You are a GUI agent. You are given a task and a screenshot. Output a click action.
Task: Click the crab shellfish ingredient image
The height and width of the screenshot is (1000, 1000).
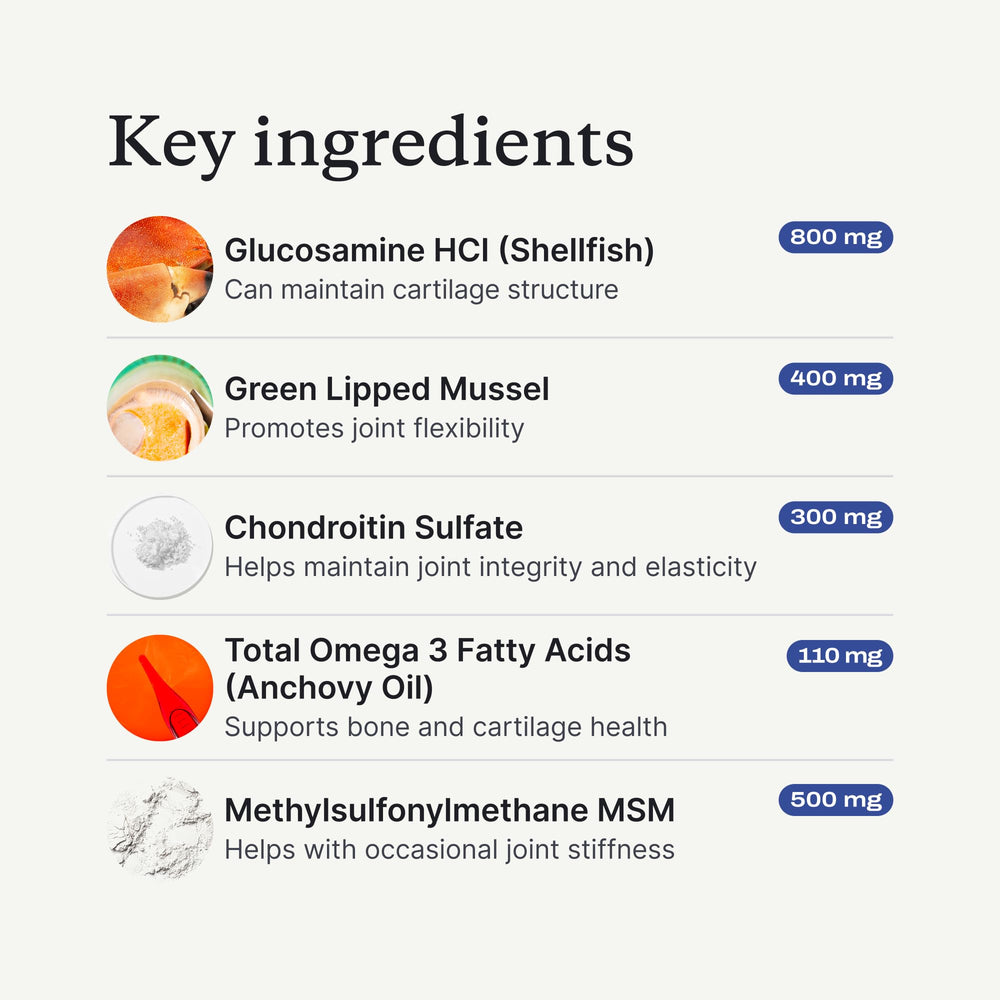point(160,269)
